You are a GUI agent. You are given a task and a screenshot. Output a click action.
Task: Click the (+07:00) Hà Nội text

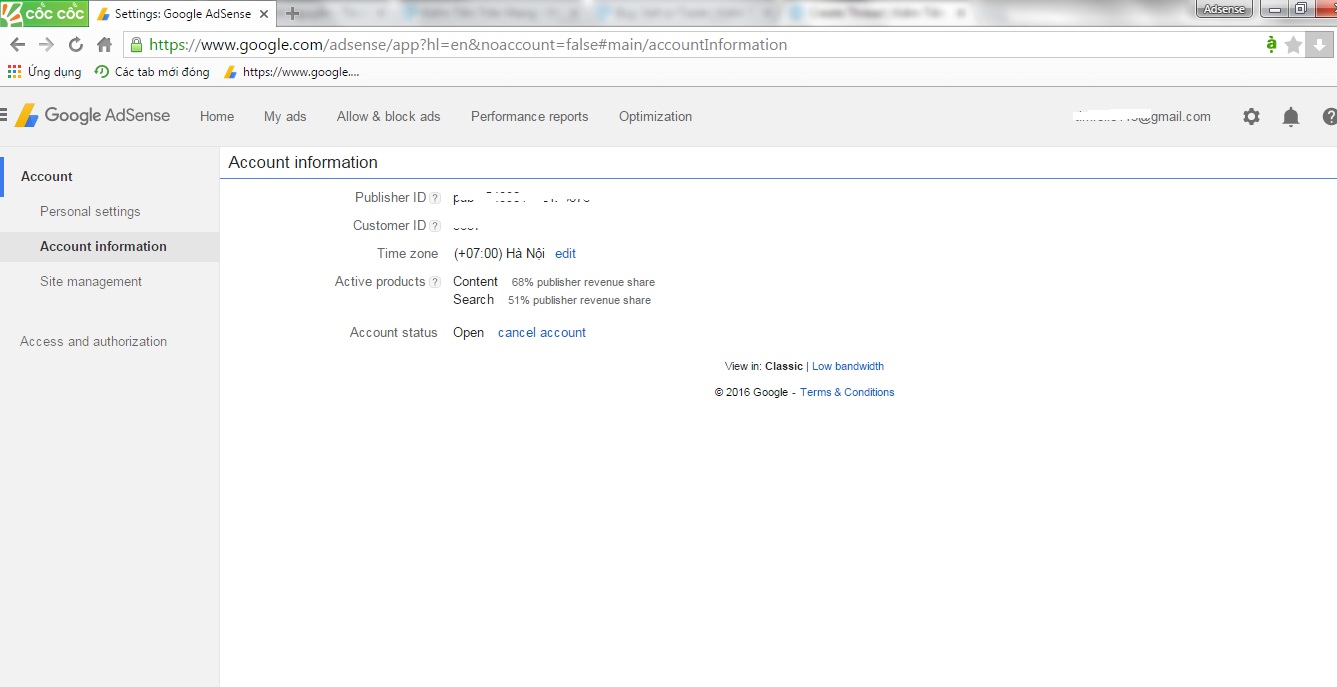[x=499, y=254]
